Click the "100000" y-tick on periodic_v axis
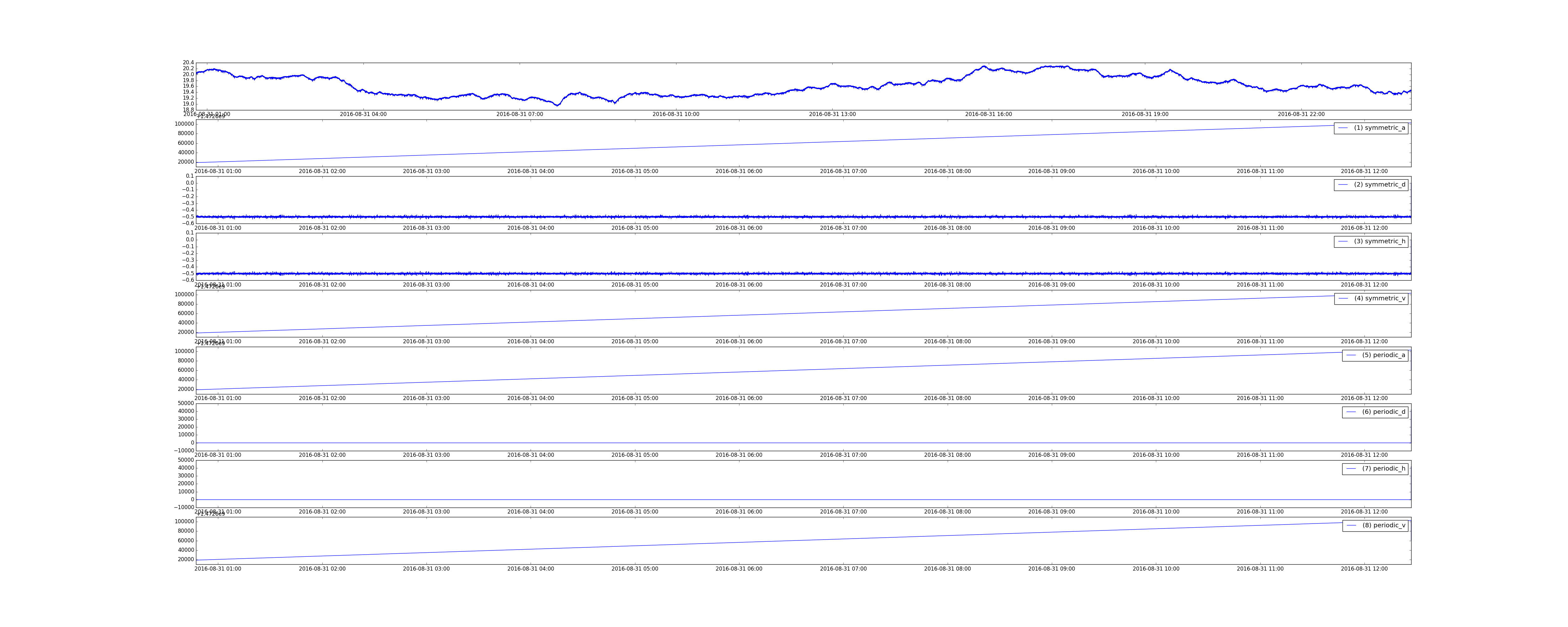This screenshot has height=627, width=1568. tap(184, 522)
